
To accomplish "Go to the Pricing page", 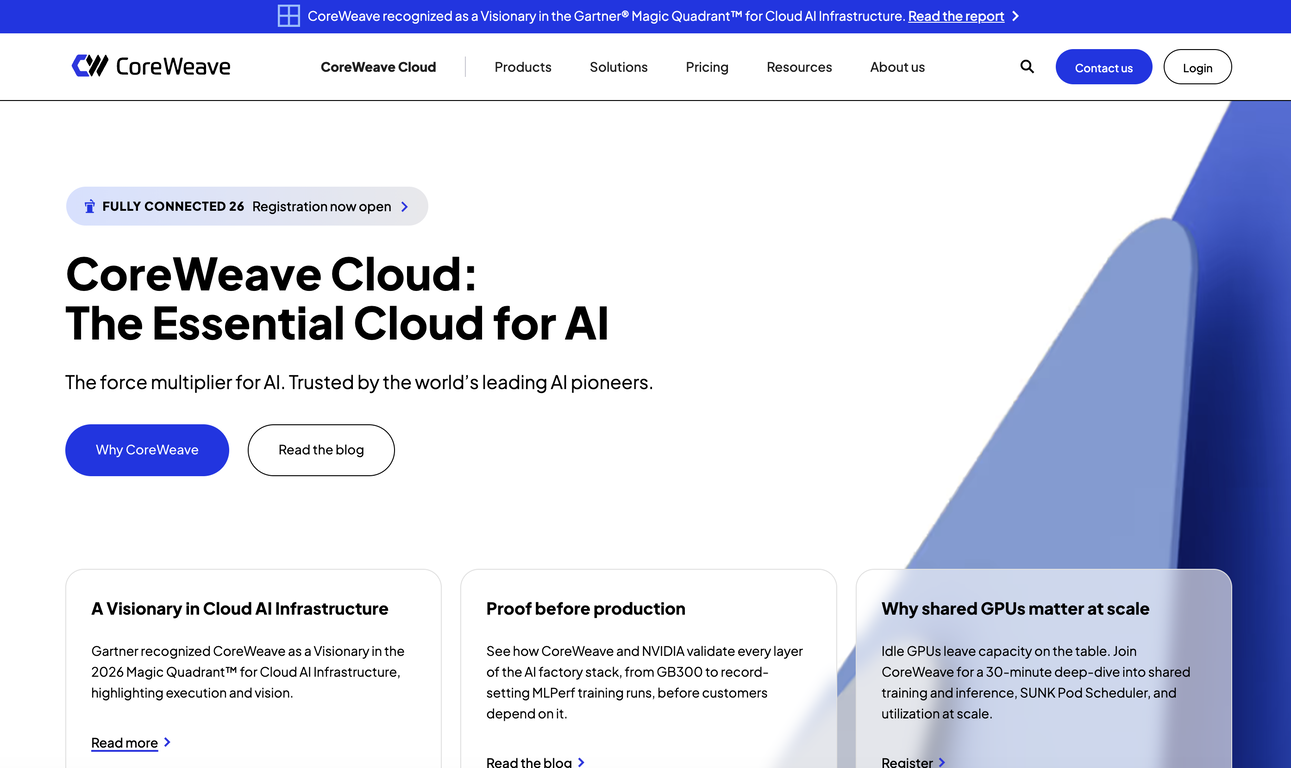I will coord(707,67).
